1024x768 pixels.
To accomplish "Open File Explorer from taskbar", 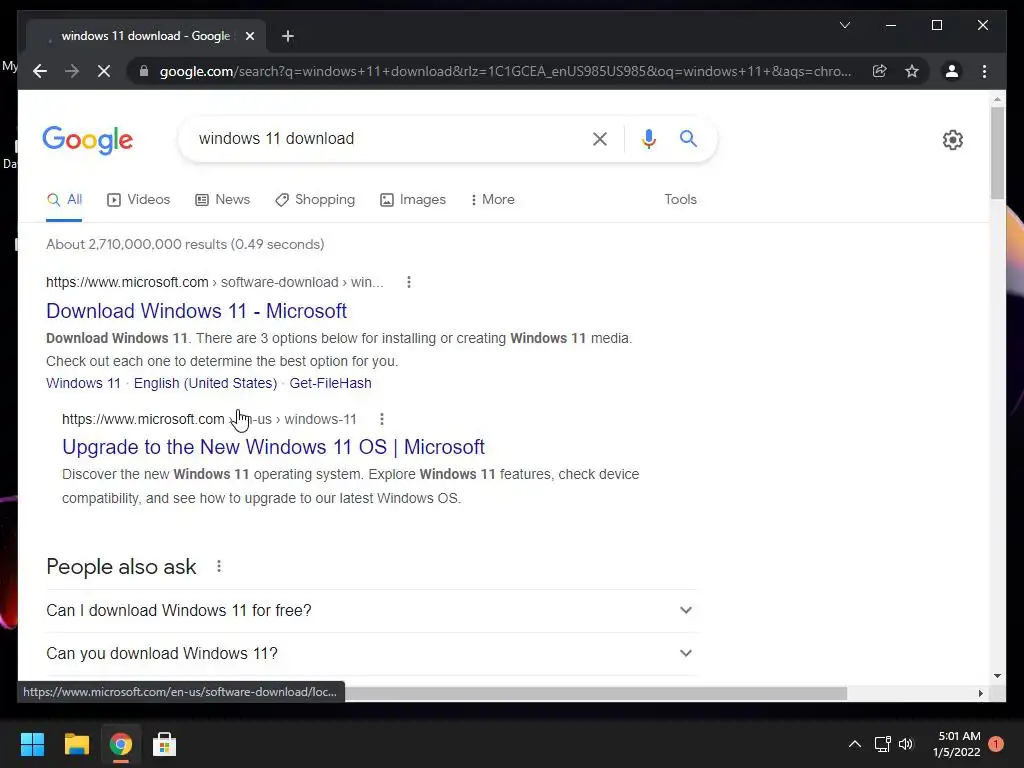I will click(x=76, y=744).
